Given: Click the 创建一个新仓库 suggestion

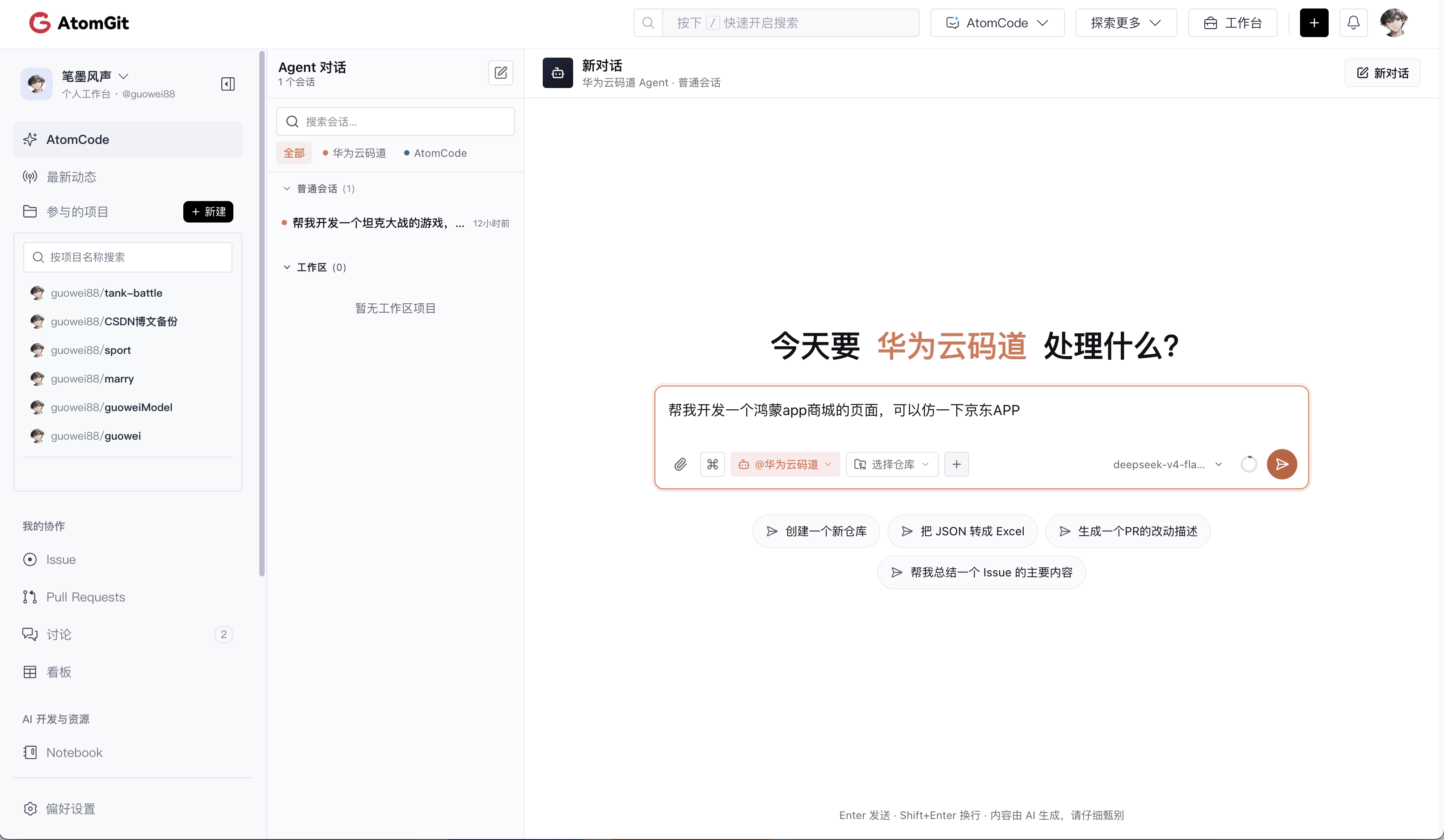Looking at the screenshot, I should pyautogui.click(x=816, y=531).
